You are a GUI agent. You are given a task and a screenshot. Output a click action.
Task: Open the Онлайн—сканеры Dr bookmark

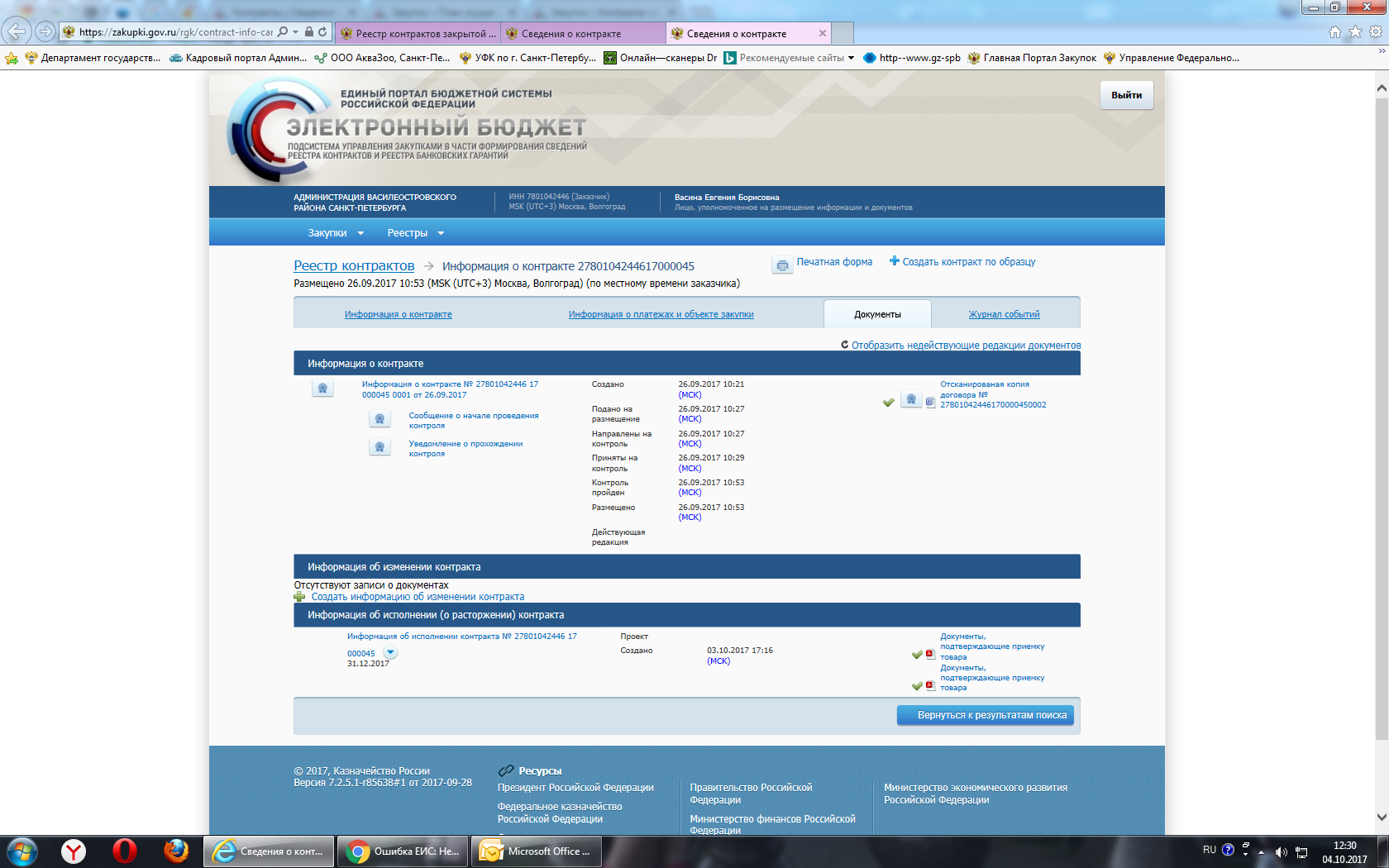[x=661, y=58]
